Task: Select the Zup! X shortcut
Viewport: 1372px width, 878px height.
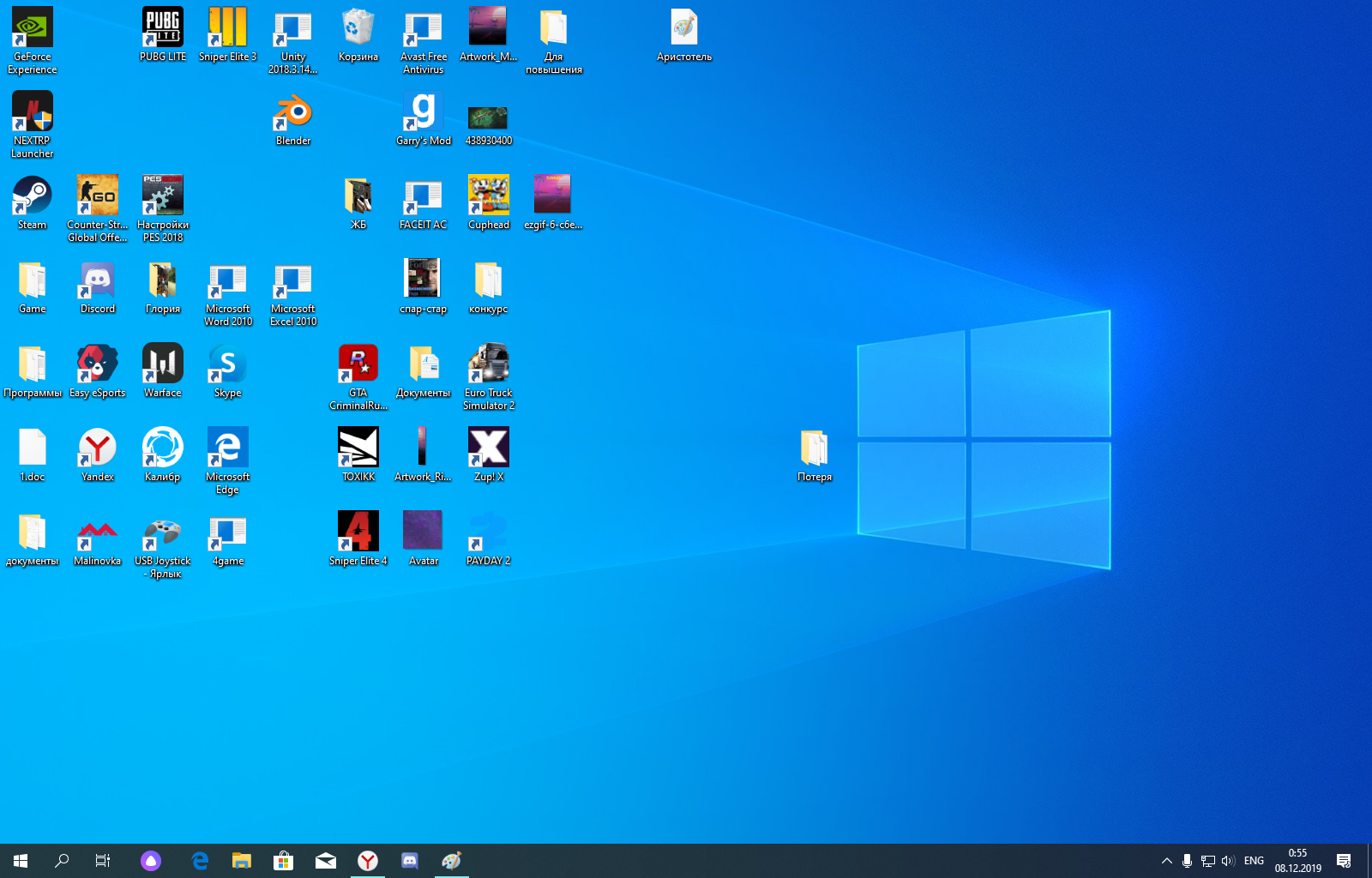Action: 489,454
